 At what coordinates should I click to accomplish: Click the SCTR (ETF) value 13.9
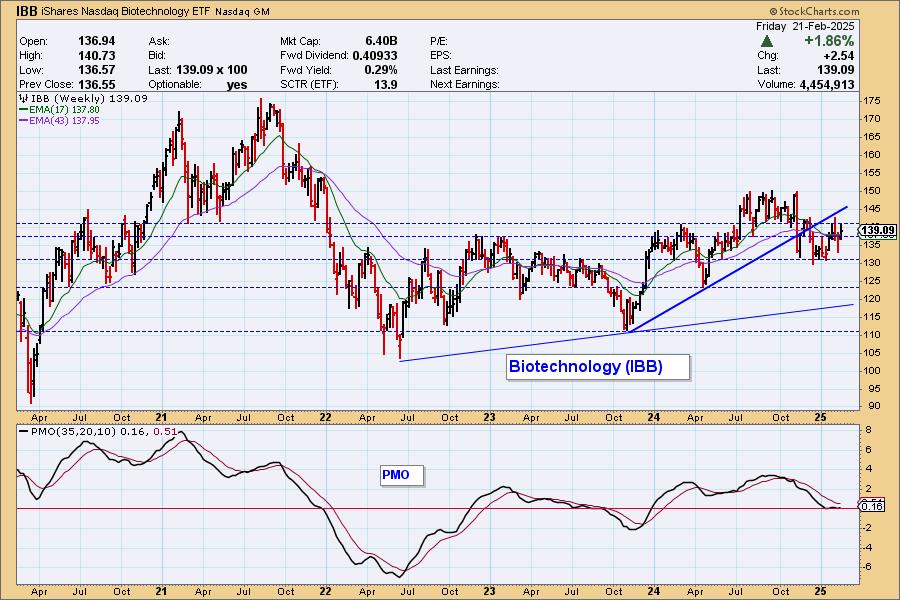point(386,84)
